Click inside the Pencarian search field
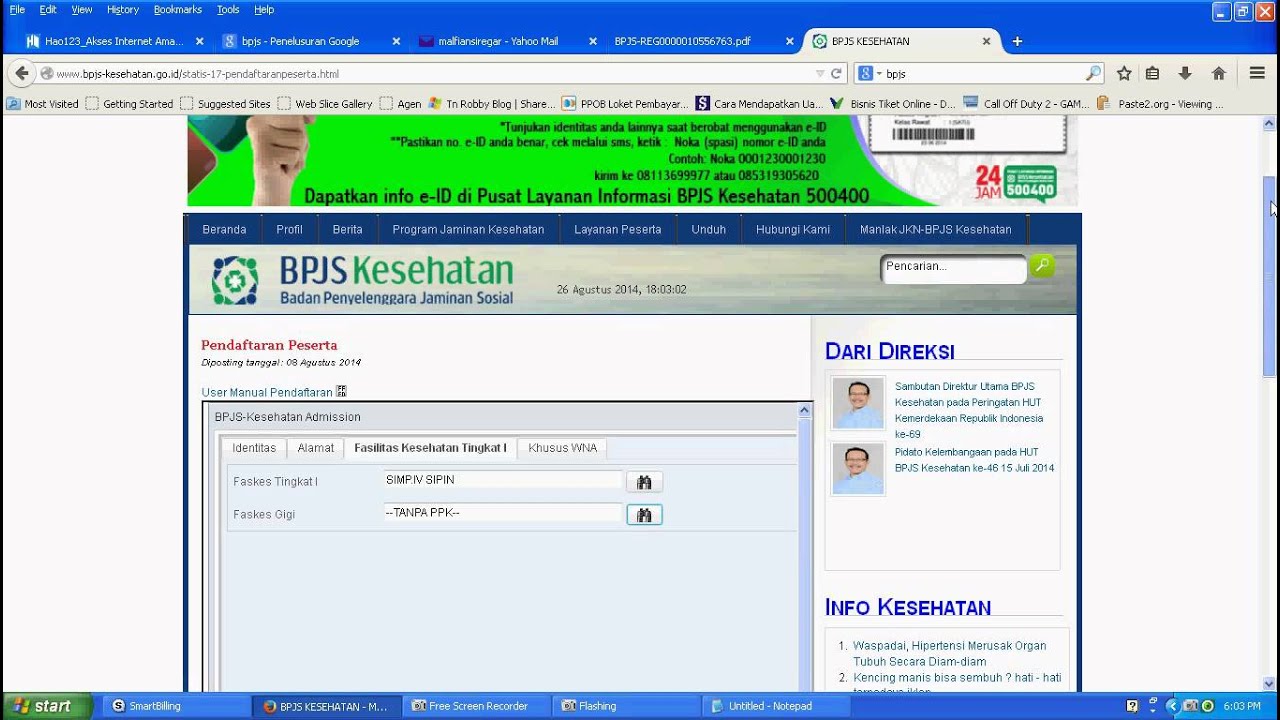 pyautogui.click(x=950, y=268)
